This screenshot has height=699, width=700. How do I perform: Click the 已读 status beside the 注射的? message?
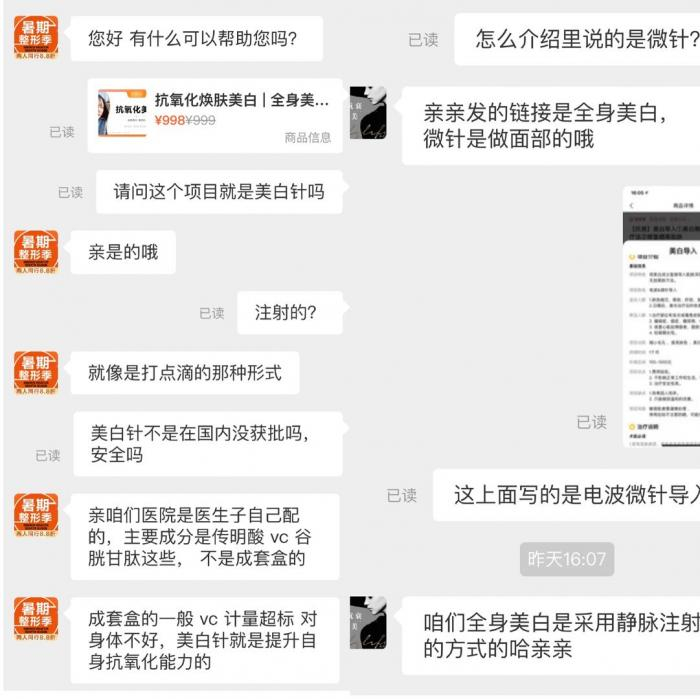[x=212, y=313]
